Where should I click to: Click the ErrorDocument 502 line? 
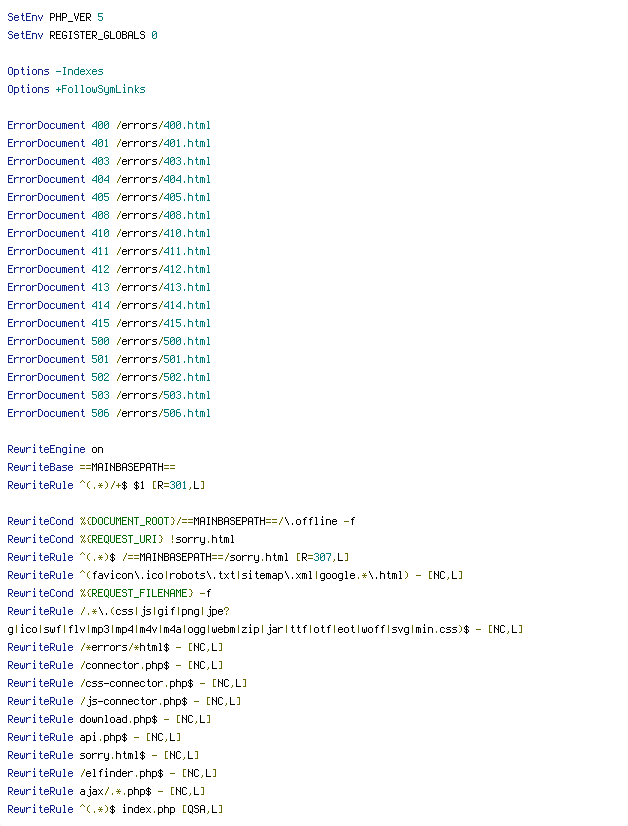point(109,377)
